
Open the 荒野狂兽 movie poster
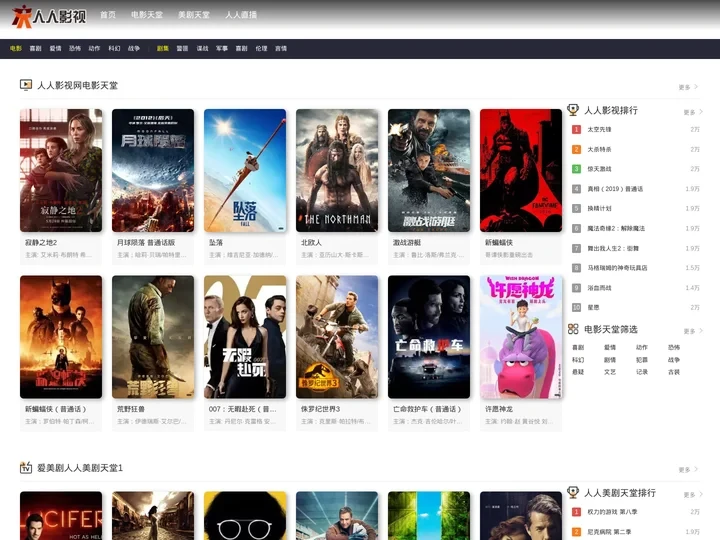153,337
